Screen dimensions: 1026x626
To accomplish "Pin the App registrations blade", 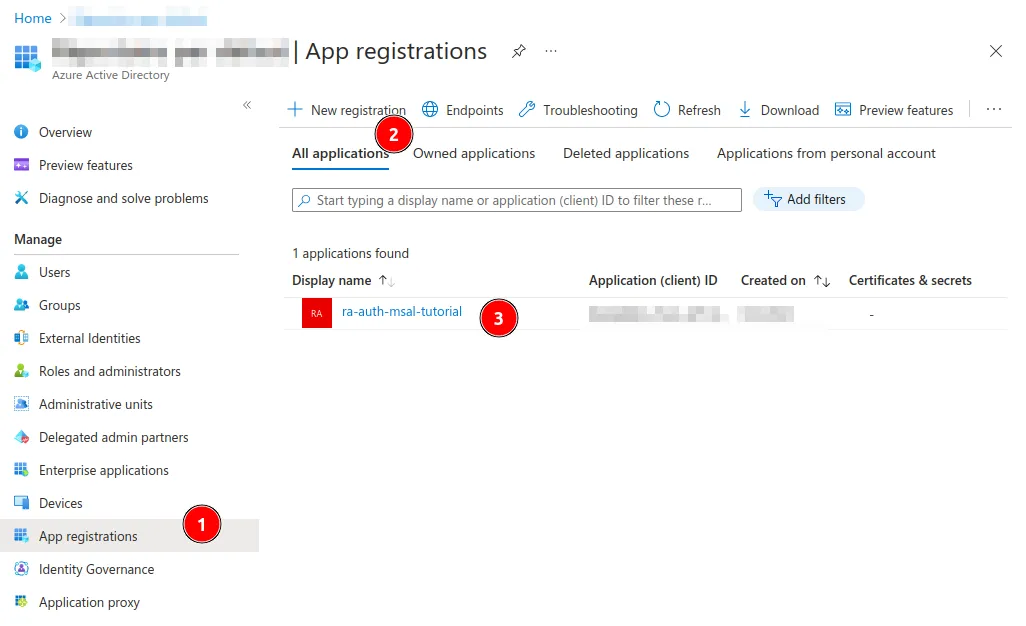I will pyautogui.click(x=518, y=51).
